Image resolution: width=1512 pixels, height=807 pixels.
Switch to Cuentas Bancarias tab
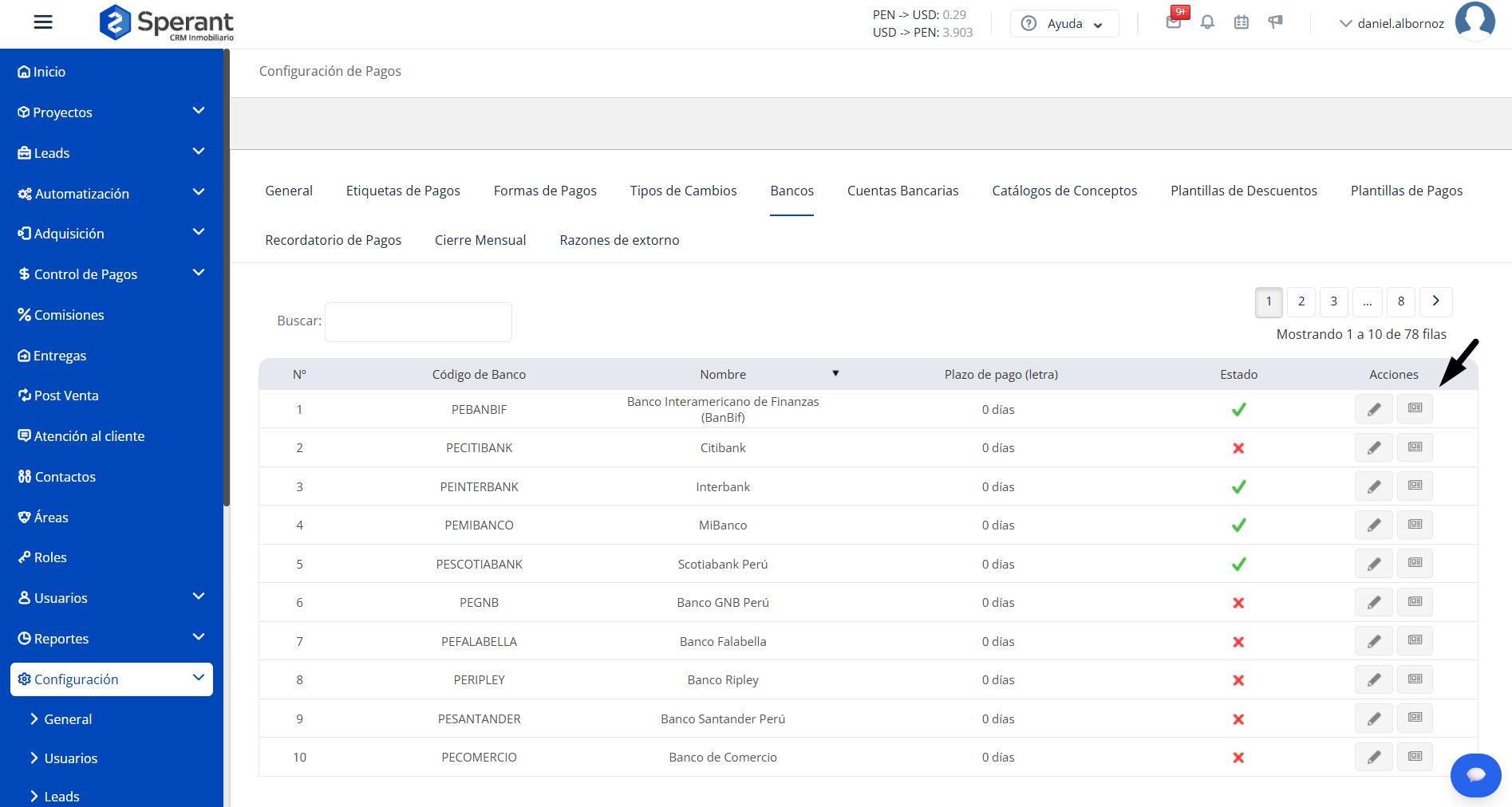(x=902, y=191)
